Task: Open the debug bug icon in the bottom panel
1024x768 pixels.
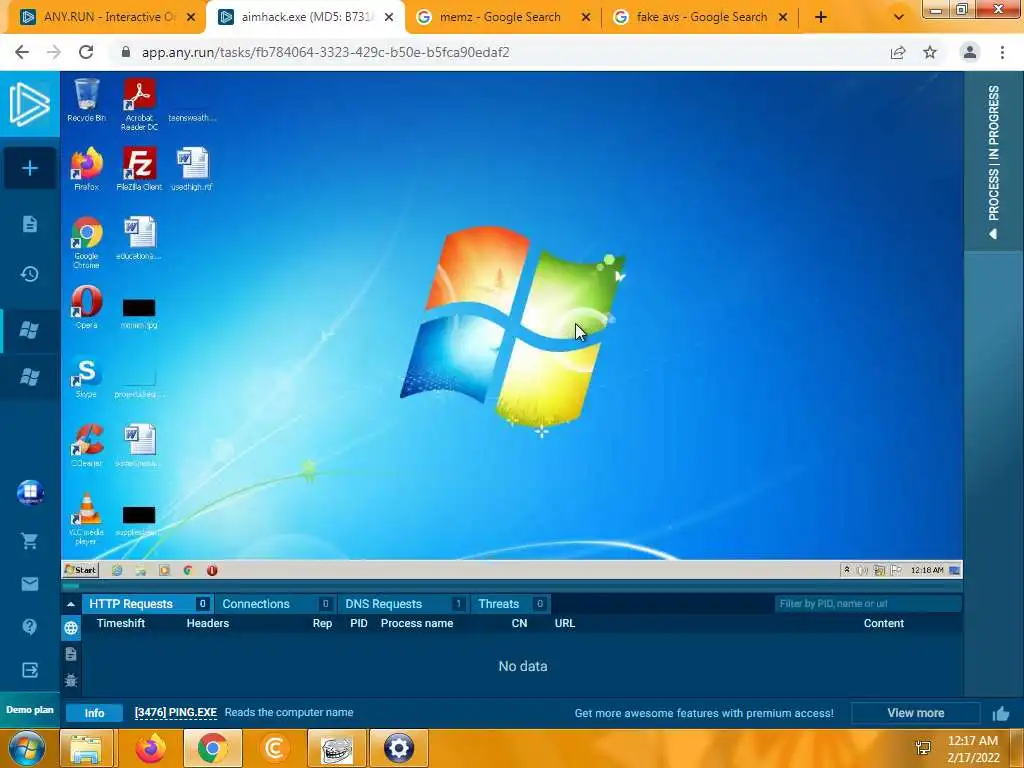Action: 71,680
